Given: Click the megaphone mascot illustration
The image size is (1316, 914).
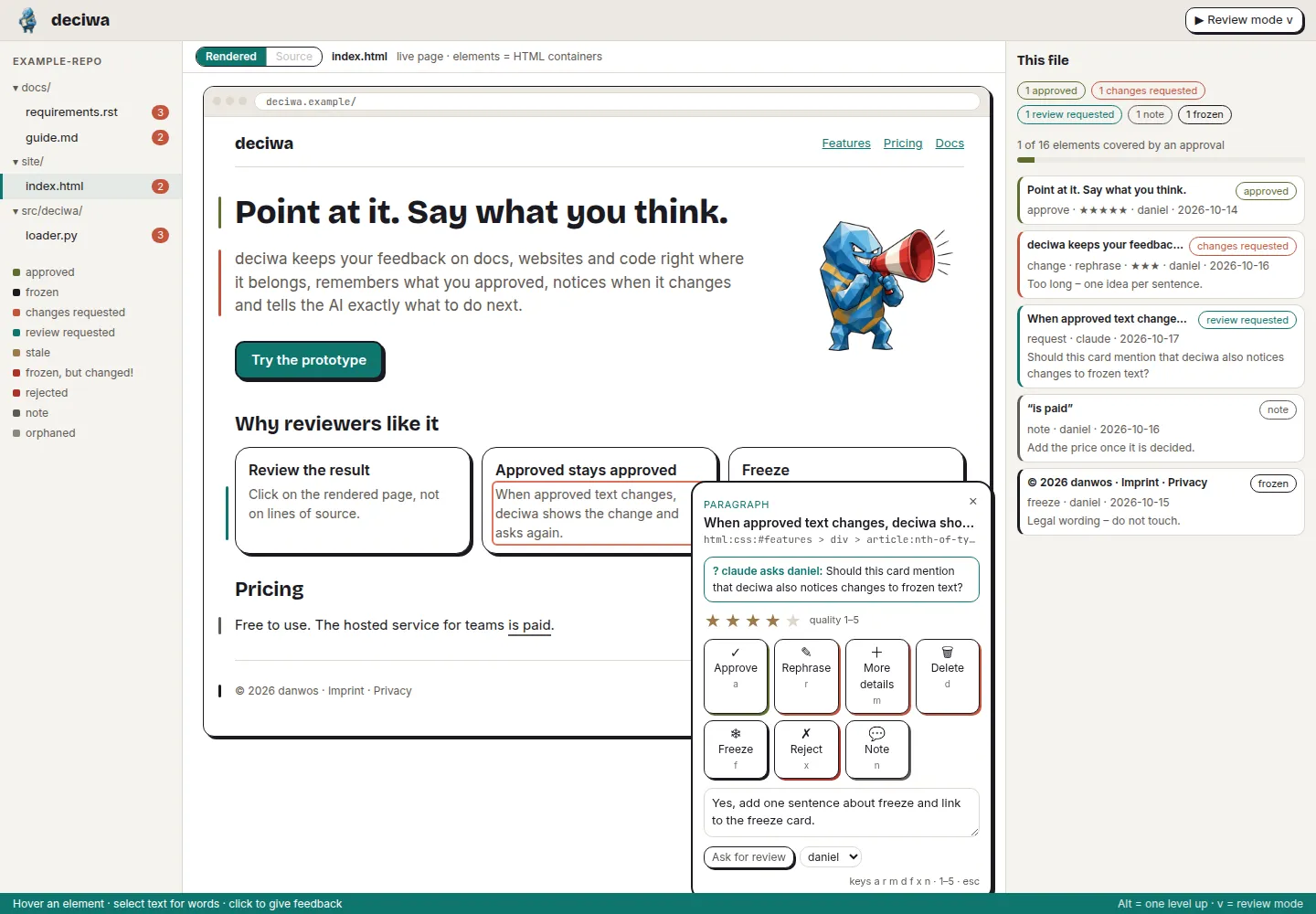Looking at the screenshot, I should click(x=885, y=286).
